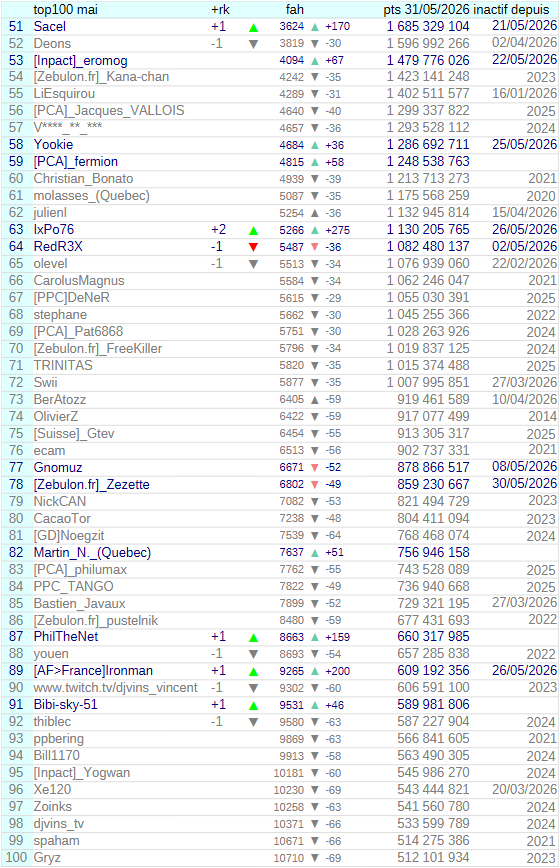Select the Bastien_Javaux name

(x=79, y=604)
